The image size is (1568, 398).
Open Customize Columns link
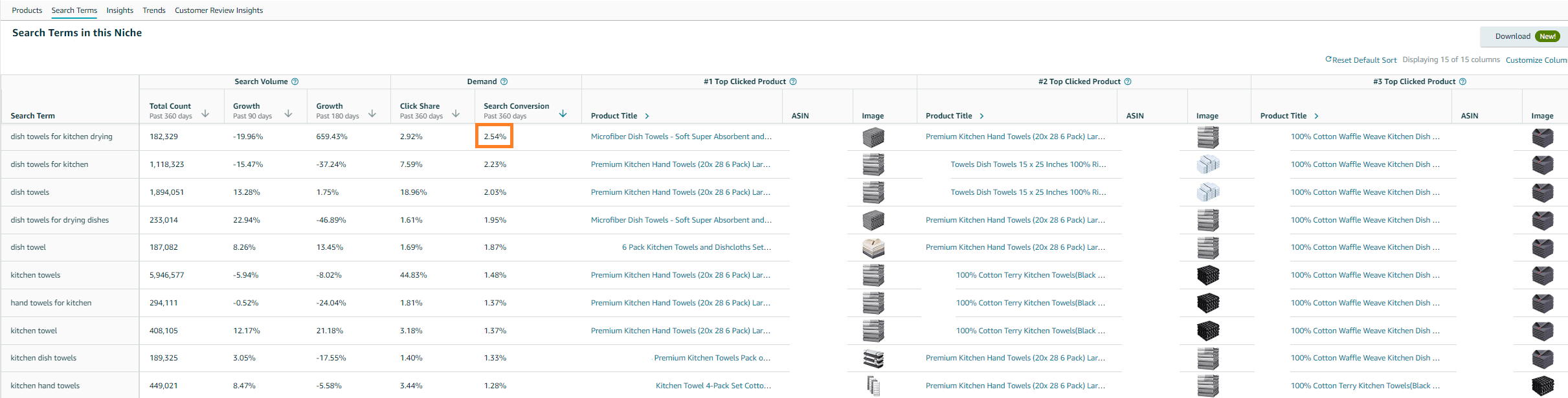[1537, 60]
